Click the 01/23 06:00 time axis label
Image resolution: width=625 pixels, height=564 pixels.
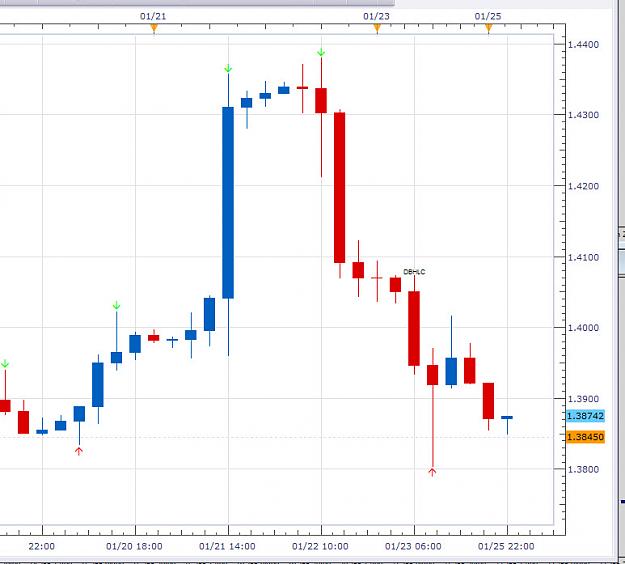coord(413,546)
